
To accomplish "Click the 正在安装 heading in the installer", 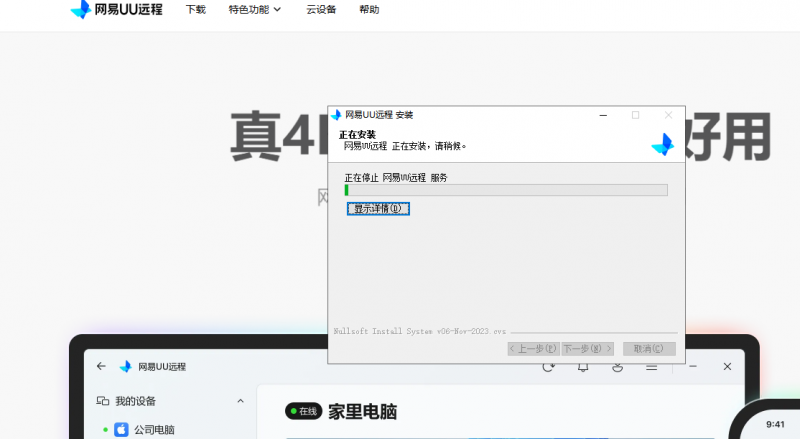I will pos(357,135).
